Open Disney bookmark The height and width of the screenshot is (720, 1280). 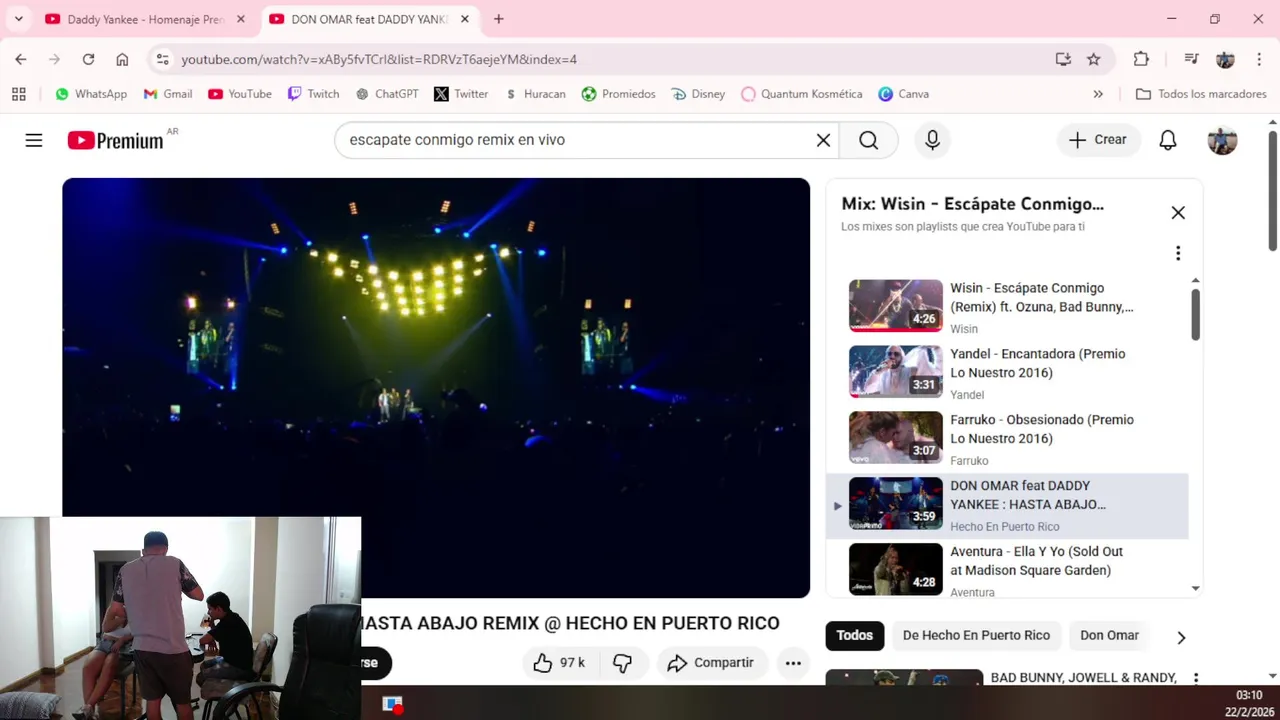(697, 94)
